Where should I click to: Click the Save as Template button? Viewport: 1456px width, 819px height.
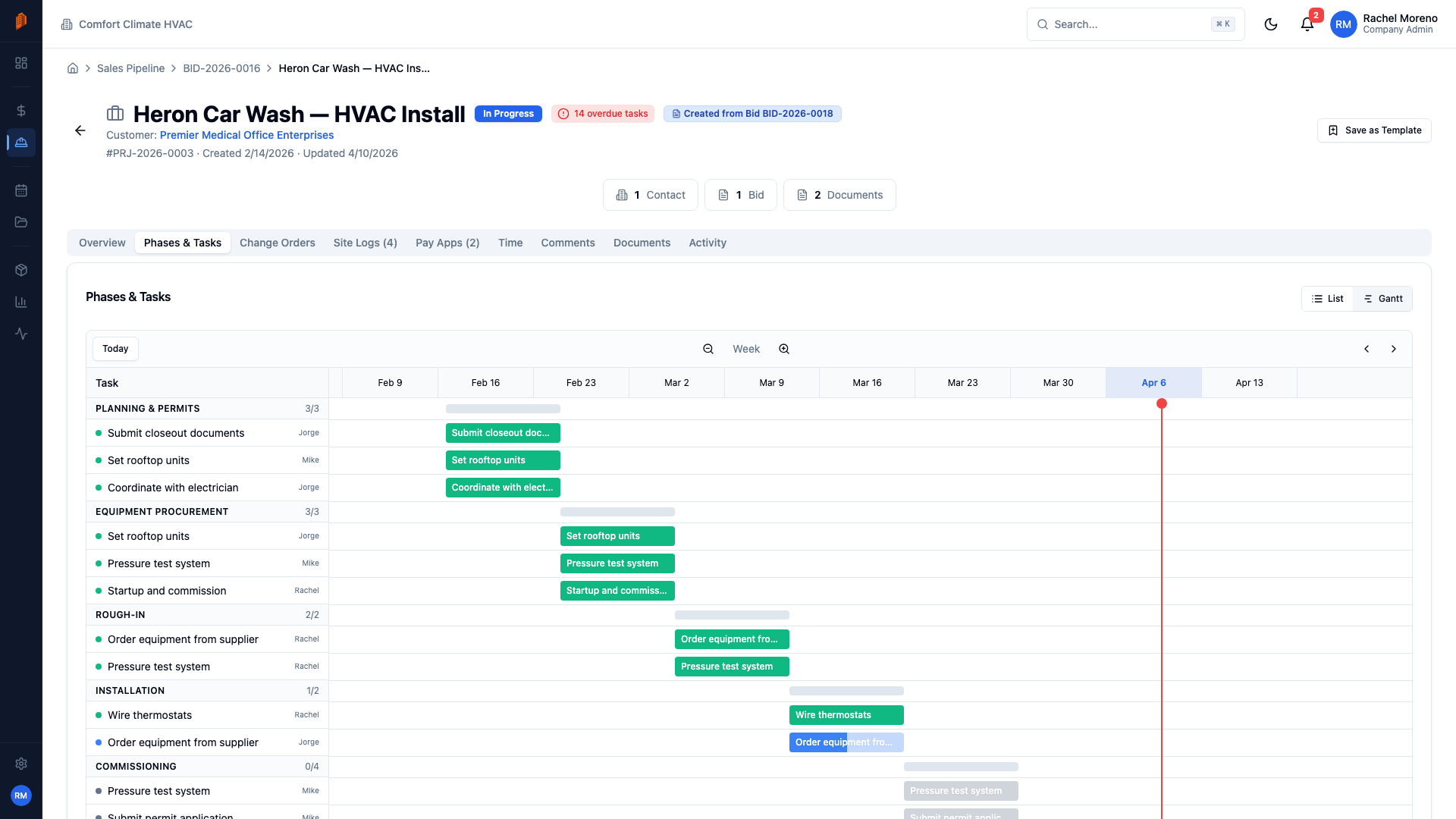pos(1374,130)
